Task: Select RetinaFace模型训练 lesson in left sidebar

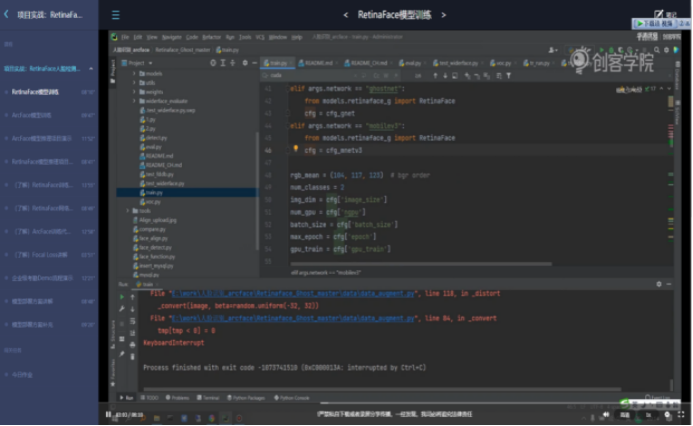Action: point(38,91)
